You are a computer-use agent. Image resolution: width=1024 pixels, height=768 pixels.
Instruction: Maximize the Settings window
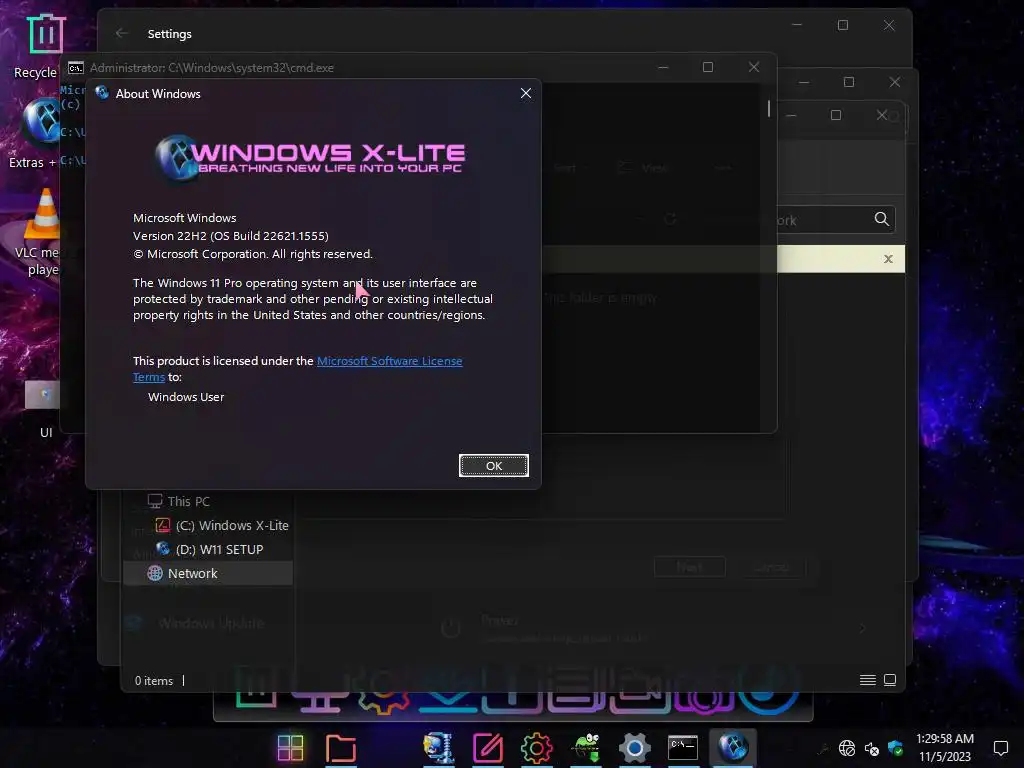[x=843, y=25]
